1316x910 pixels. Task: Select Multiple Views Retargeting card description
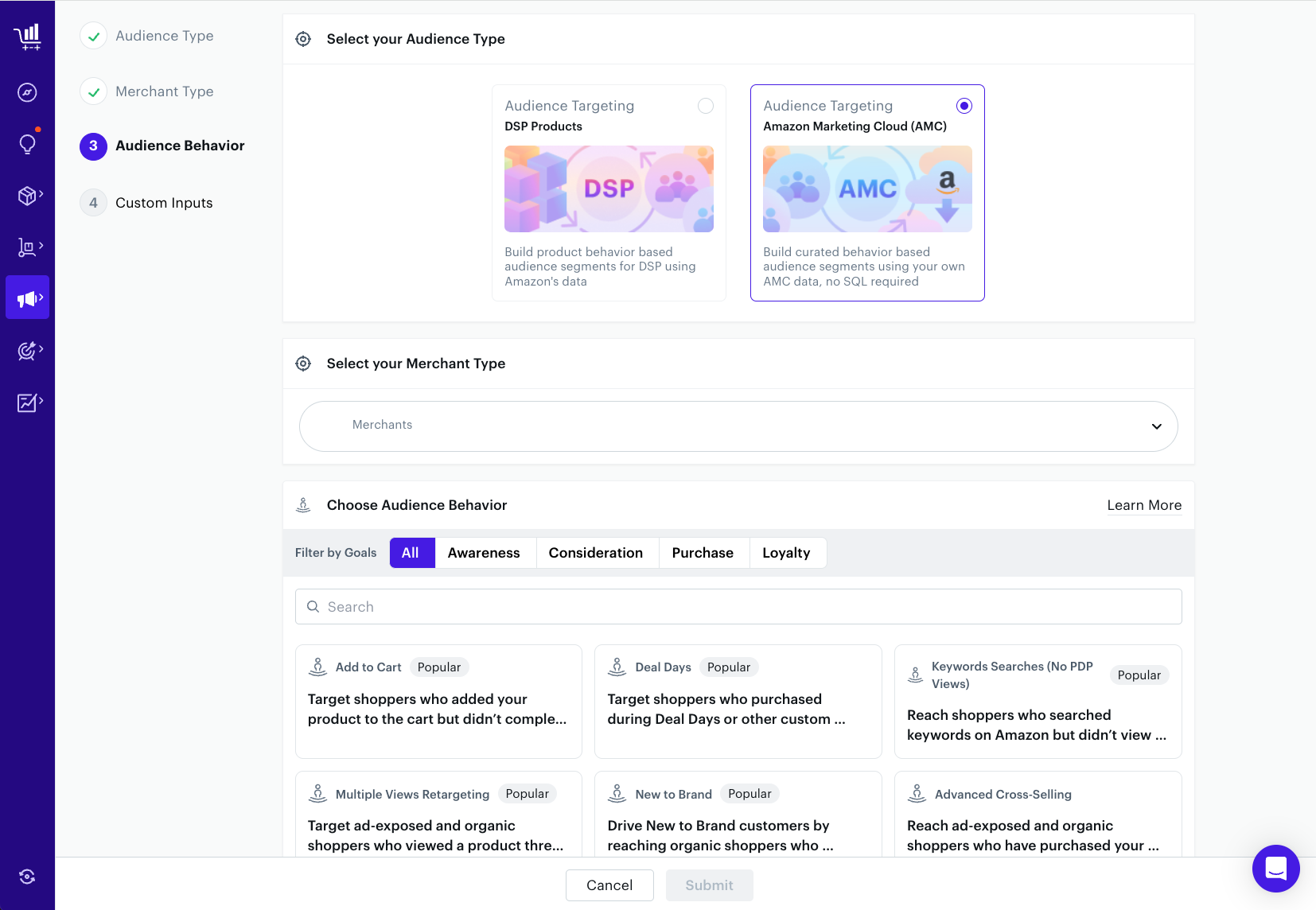tap(436, 835)
